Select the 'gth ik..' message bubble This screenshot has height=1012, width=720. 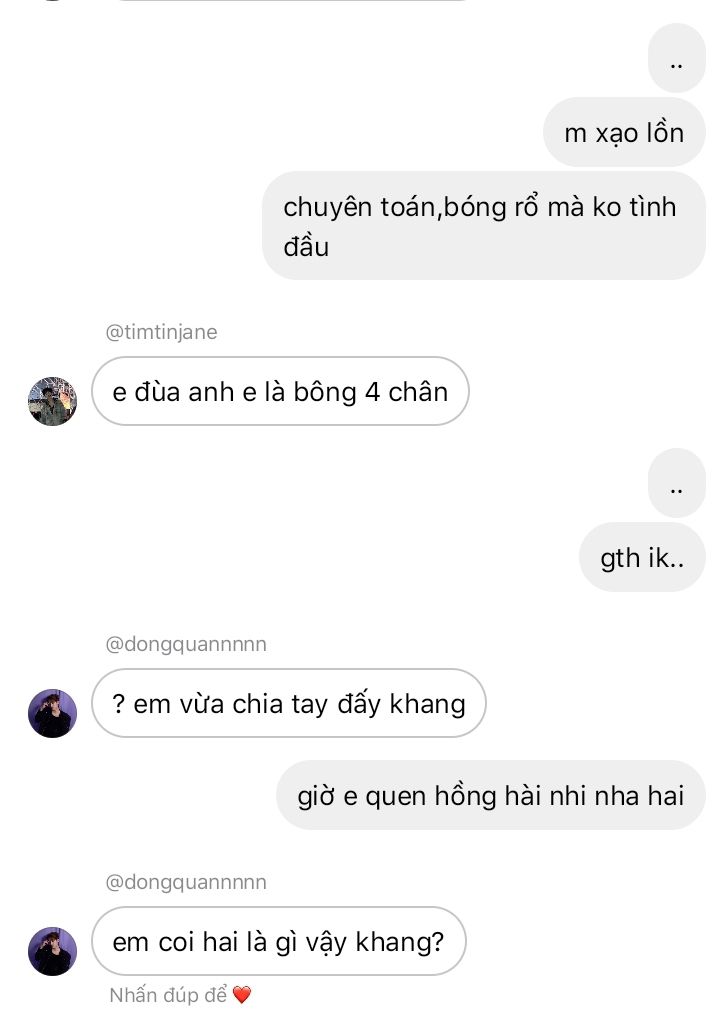click(642, 557)
